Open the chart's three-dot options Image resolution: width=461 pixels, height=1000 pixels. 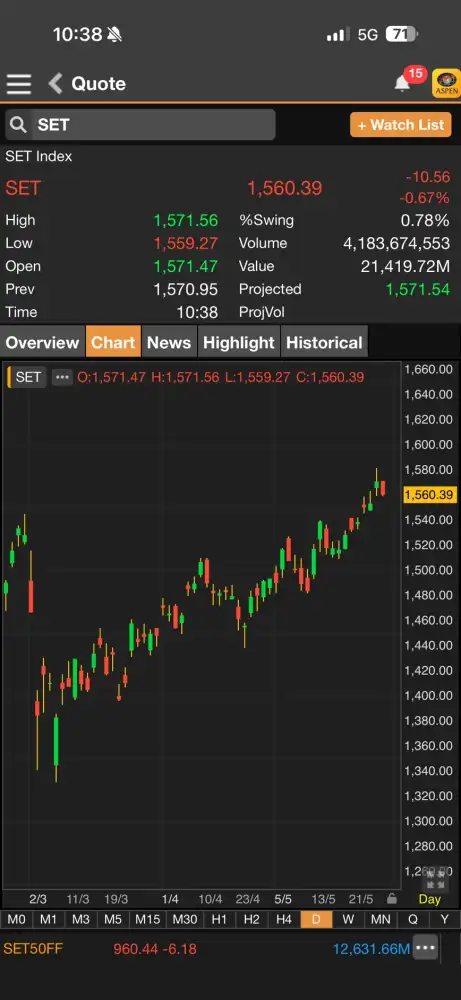coord(62,377)
